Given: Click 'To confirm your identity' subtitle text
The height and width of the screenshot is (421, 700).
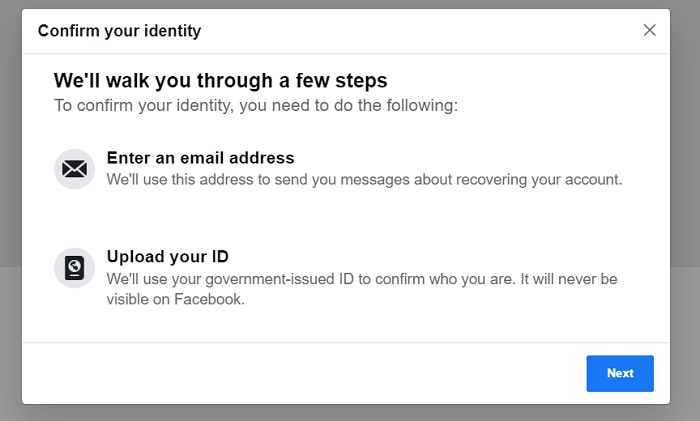Looking at the screenshot, I should pos(256,105).
